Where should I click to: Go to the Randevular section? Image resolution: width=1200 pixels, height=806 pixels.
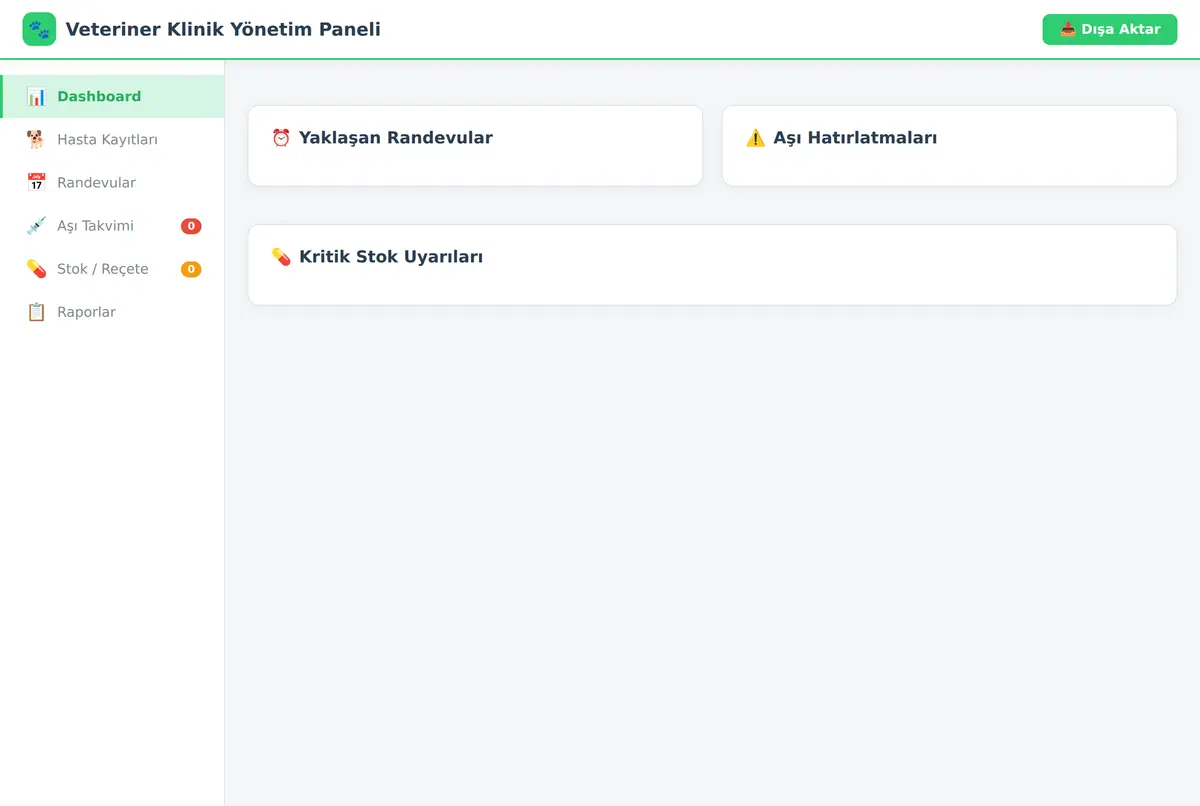coord(112,183)
